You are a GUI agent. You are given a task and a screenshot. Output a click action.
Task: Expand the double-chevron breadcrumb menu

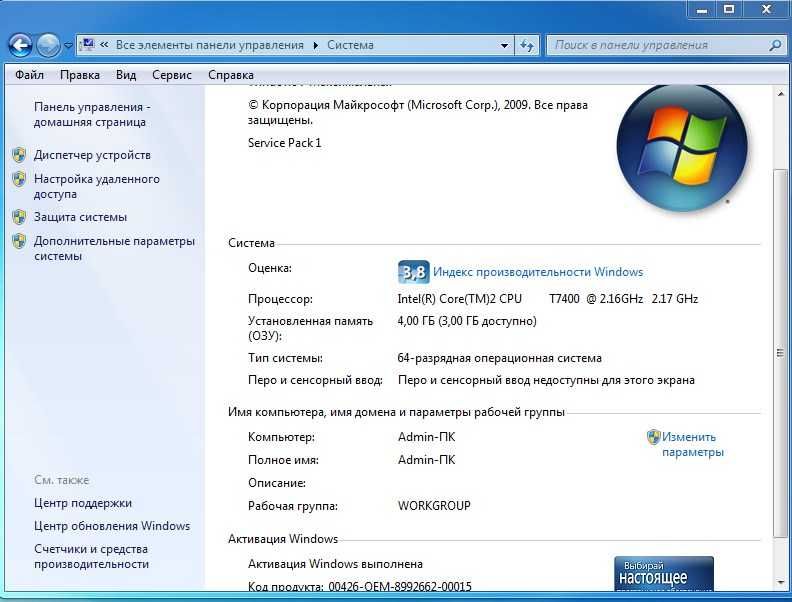104,44
